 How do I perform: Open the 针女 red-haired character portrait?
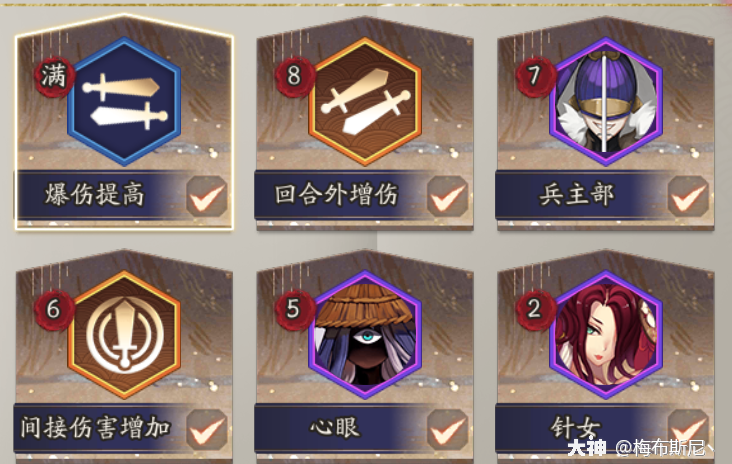coord(606,335)
